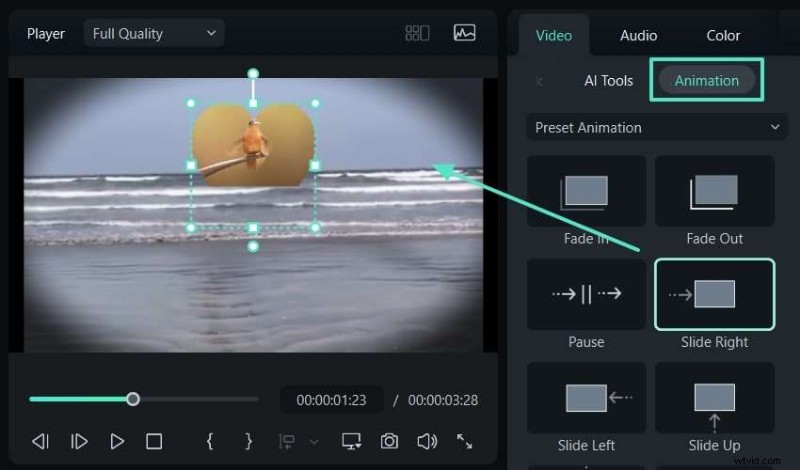Open the volume speaker control

(x=427, y=441)
